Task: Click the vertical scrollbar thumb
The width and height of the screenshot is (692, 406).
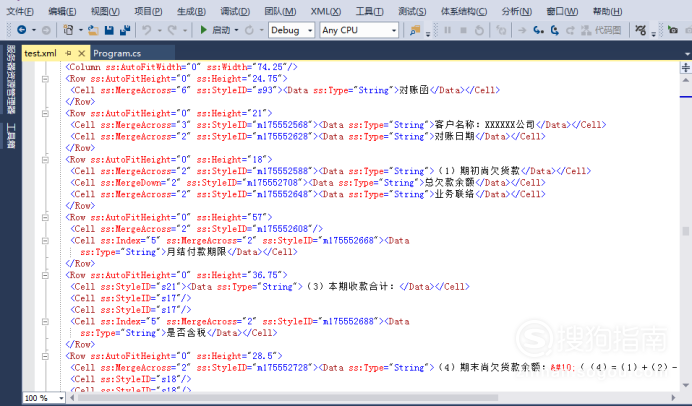Action: coord(685,231)
